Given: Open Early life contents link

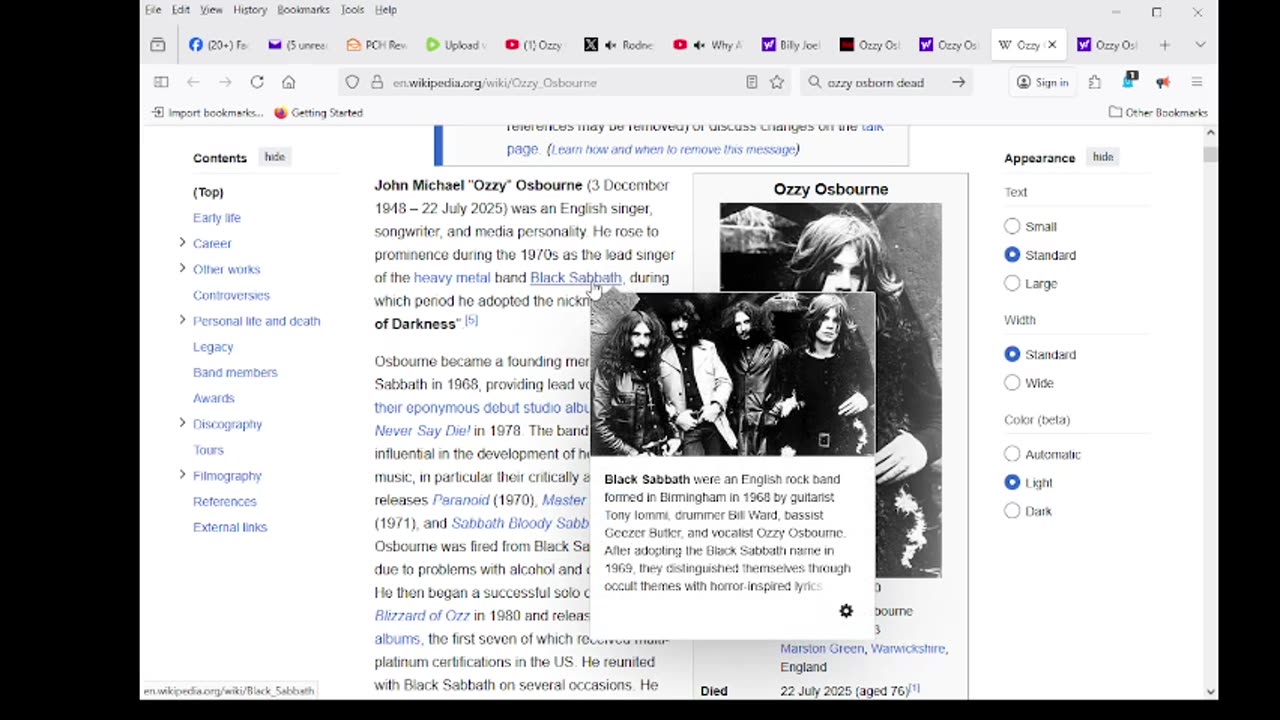Looking at the screenshot, I should (217, 217).
